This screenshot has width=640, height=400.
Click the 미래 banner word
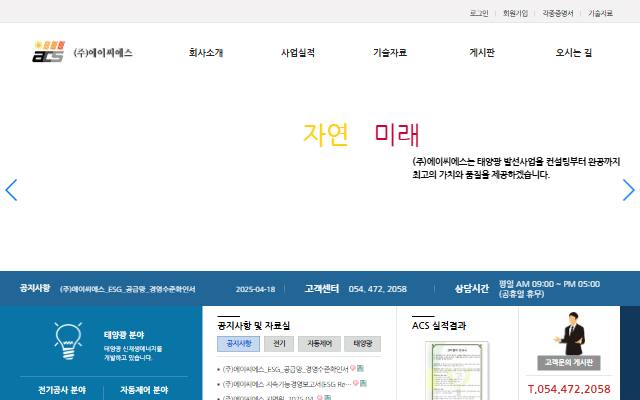tap(397, 134)
